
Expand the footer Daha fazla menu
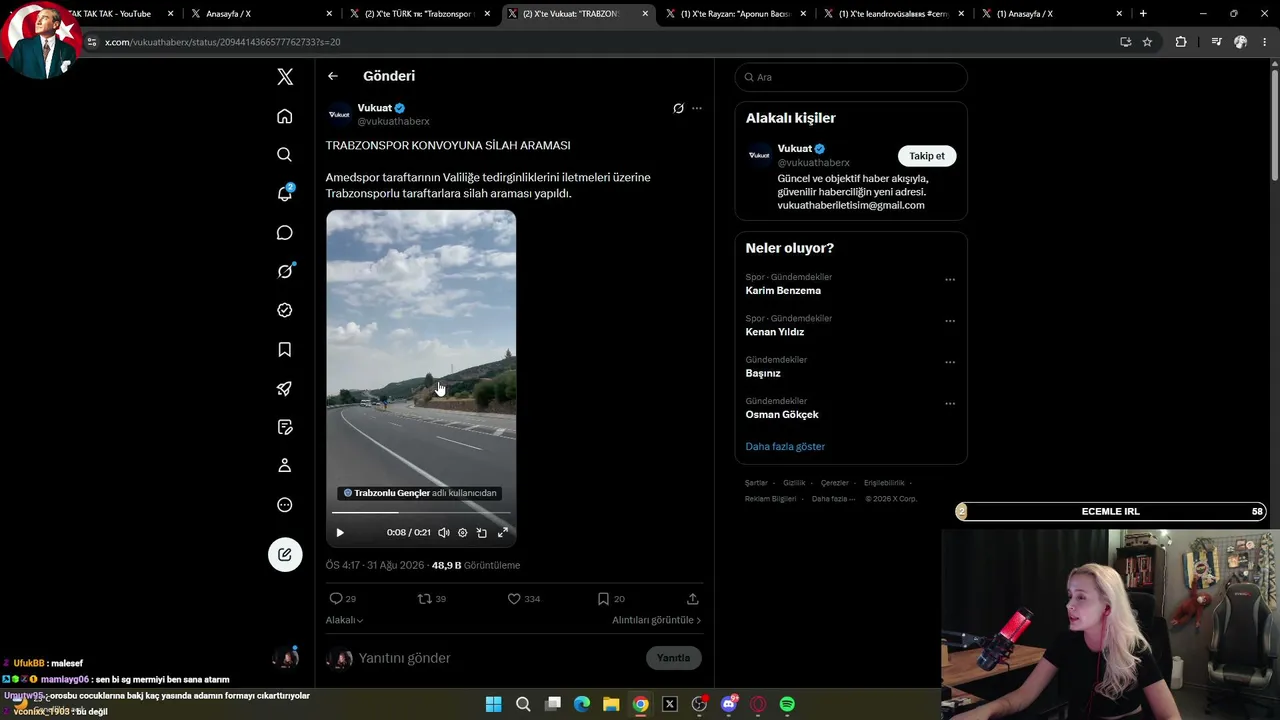point(832,499)
